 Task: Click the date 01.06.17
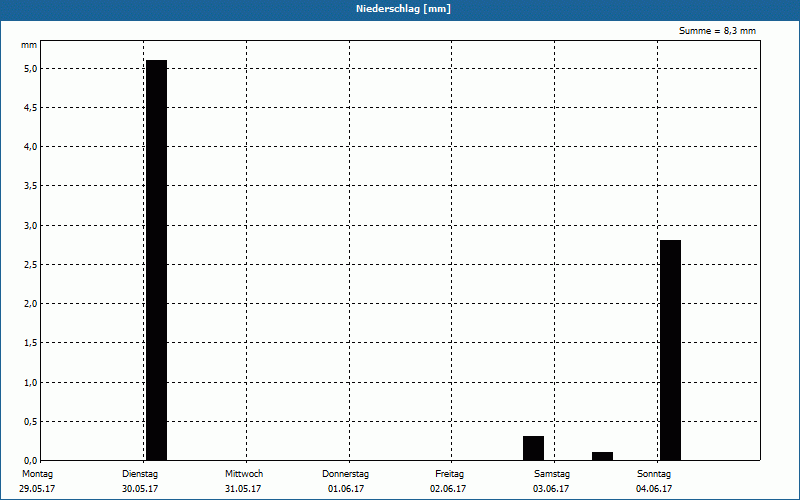tap(346, 489)
